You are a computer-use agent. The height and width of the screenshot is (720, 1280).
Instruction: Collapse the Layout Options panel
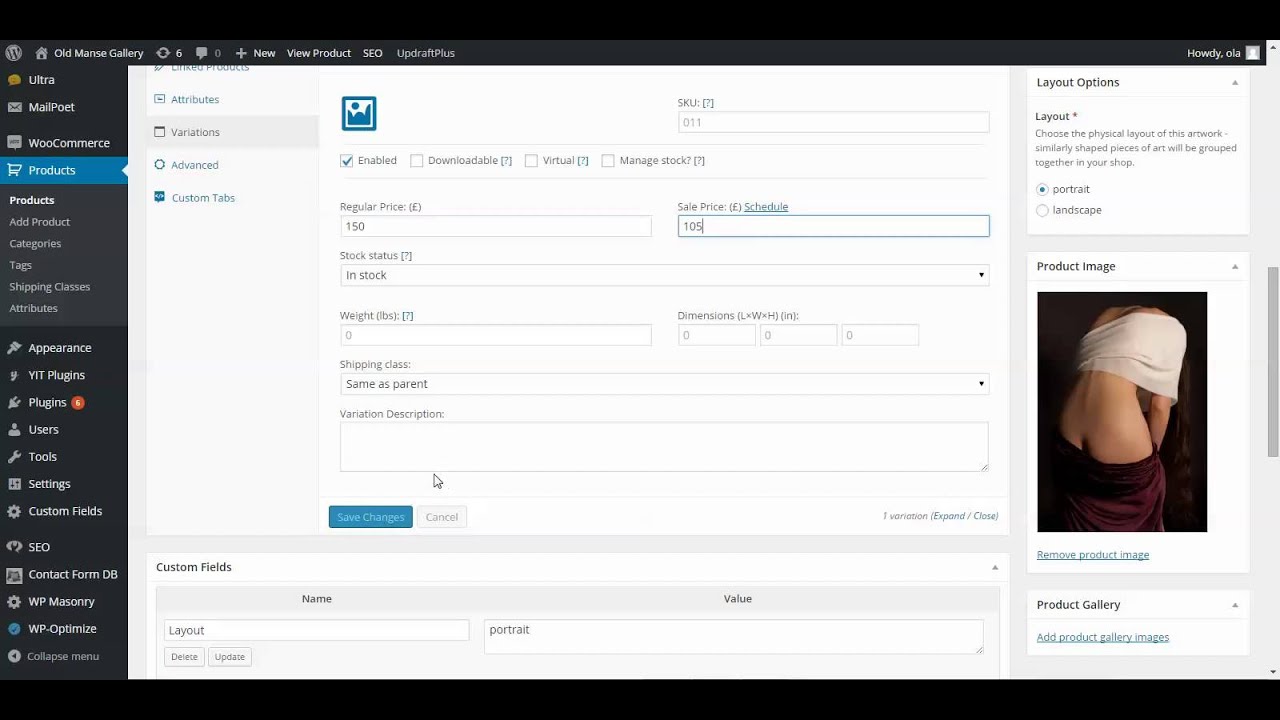point(1235,82)
